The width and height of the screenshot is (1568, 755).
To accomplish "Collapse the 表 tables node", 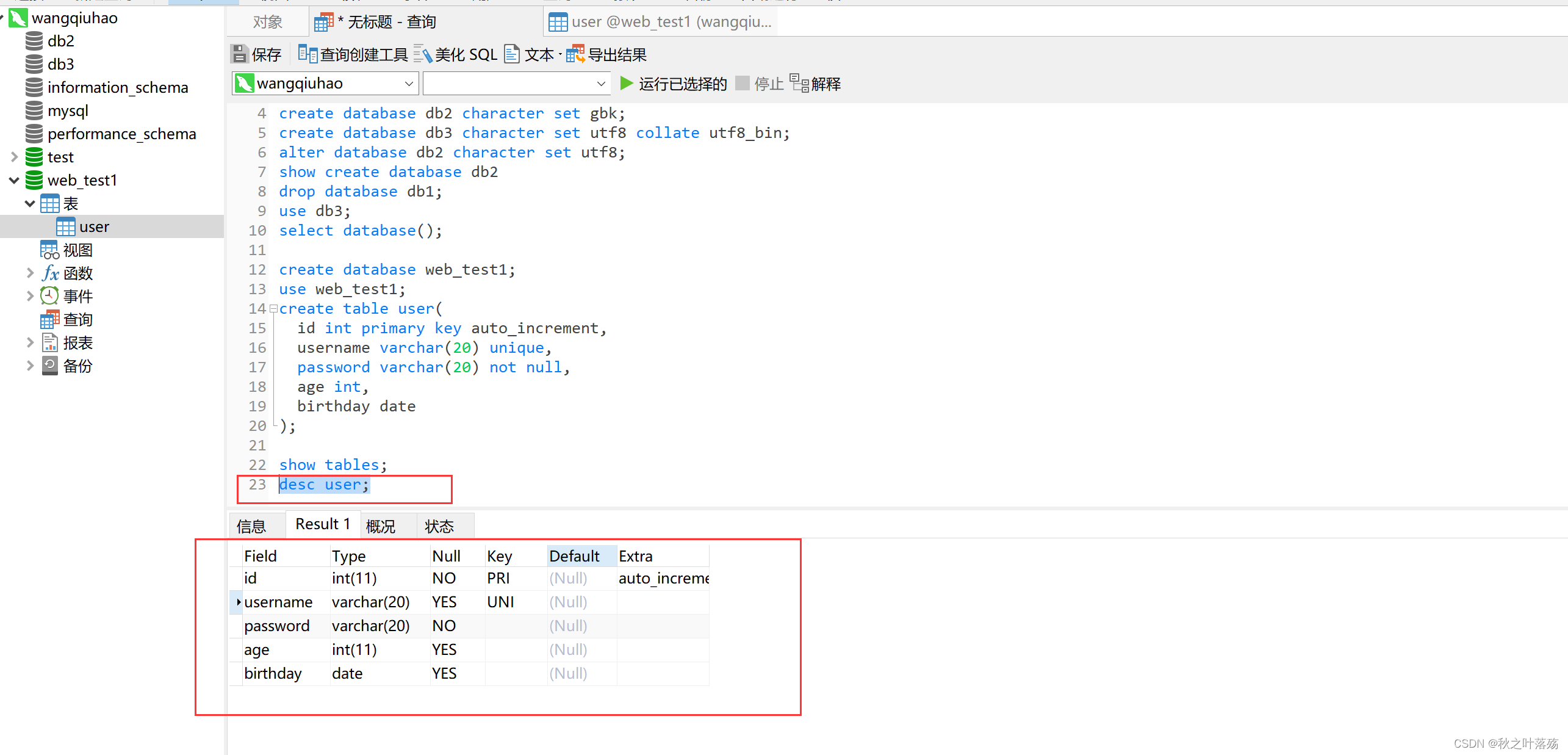I will click(x=30, y=203).
